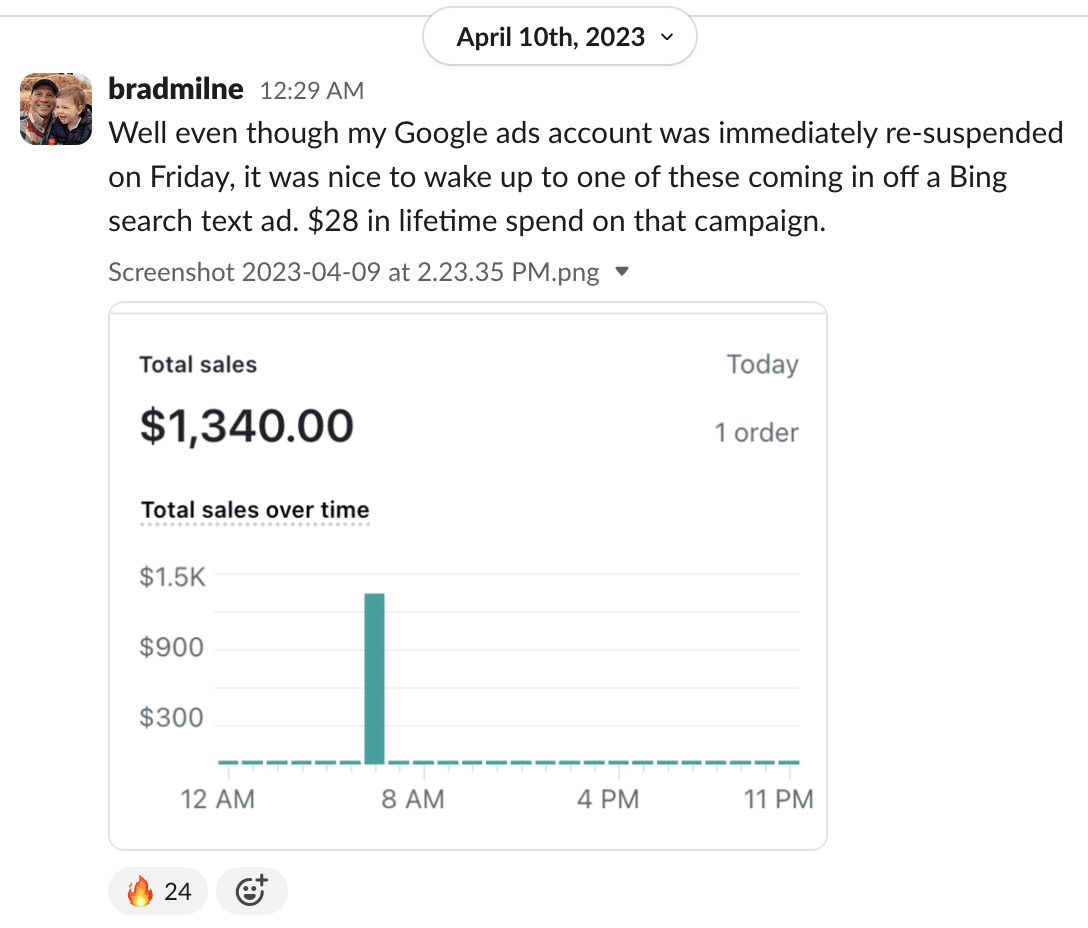
Task: Click bradmilne's profile avatar
Action: [x=56, y=109]
